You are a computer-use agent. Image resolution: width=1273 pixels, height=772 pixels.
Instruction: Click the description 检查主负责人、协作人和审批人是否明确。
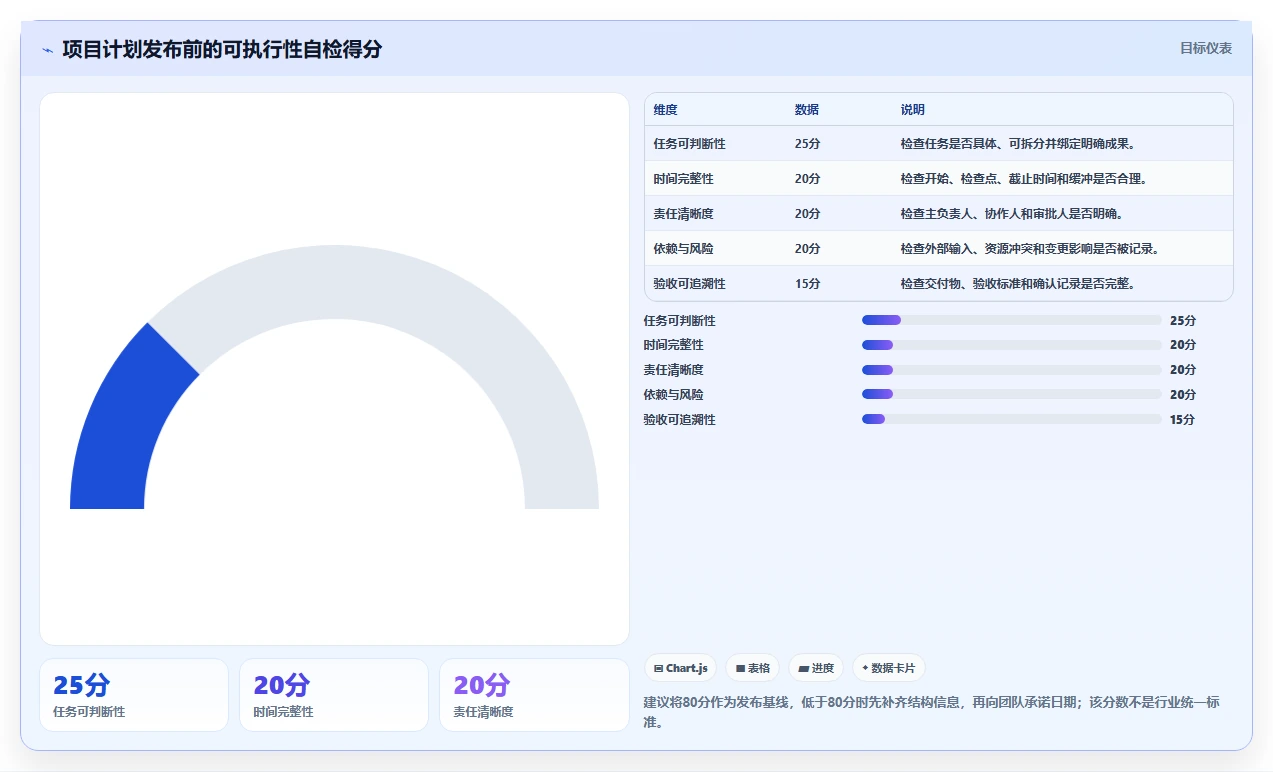coord(1012,214)
